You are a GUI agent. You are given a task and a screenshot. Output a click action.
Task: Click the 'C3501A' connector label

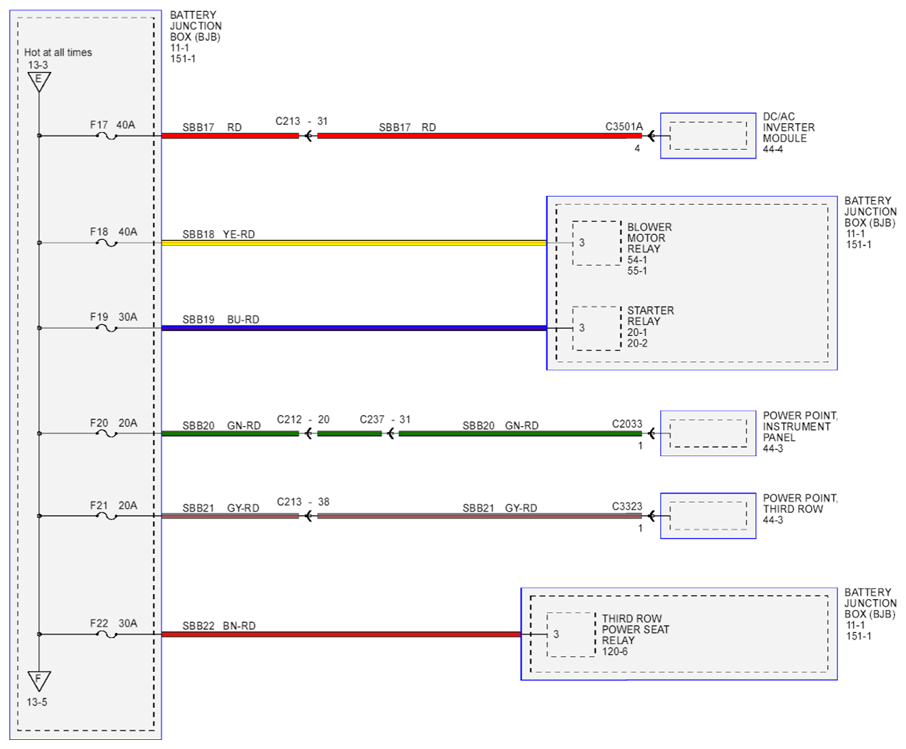pyautogui.click(x=624, y=127)
